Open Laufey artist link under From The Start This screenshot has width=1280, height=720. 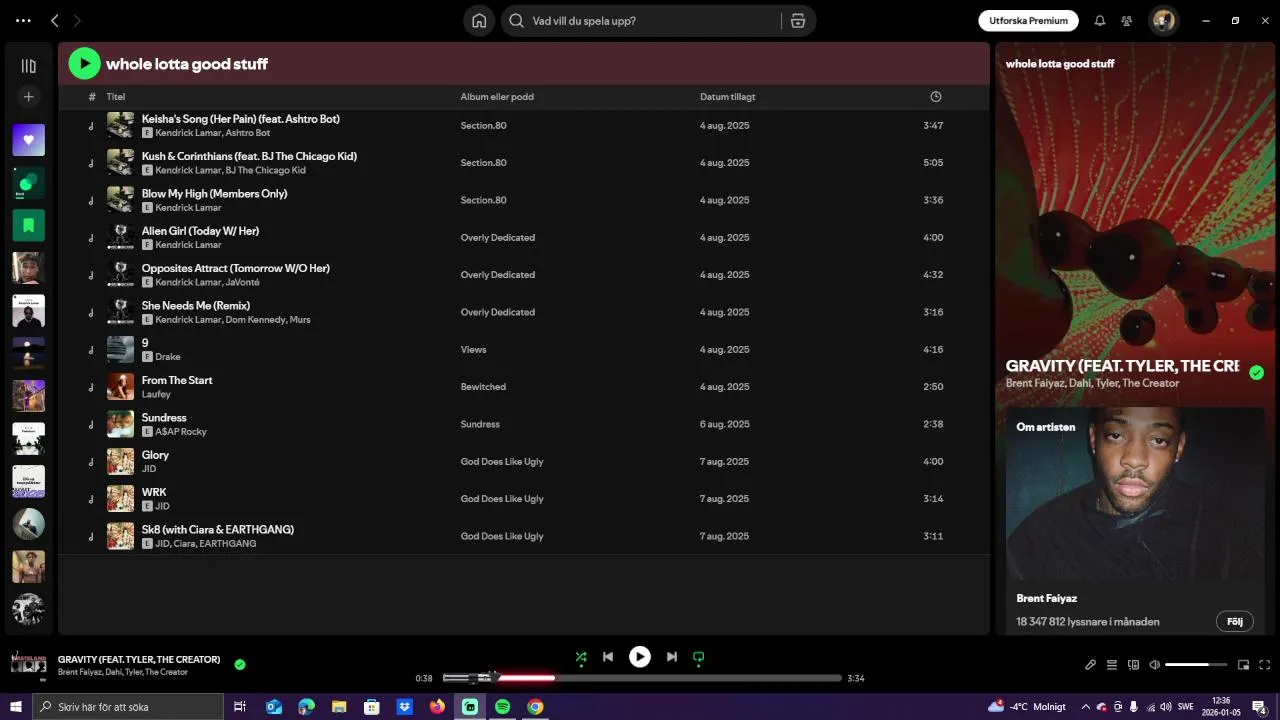(x=156, y=395)
